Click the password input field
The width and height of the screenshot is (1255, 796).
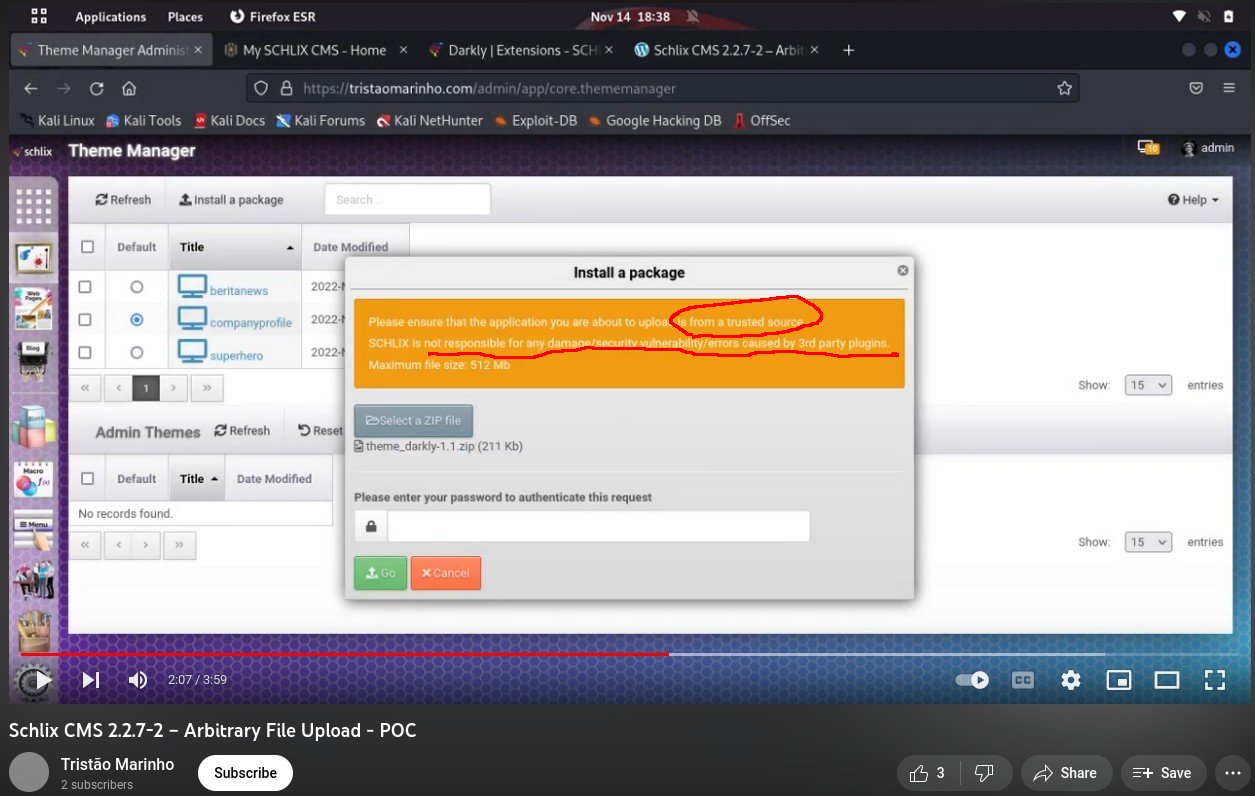[x=598, y=526]
